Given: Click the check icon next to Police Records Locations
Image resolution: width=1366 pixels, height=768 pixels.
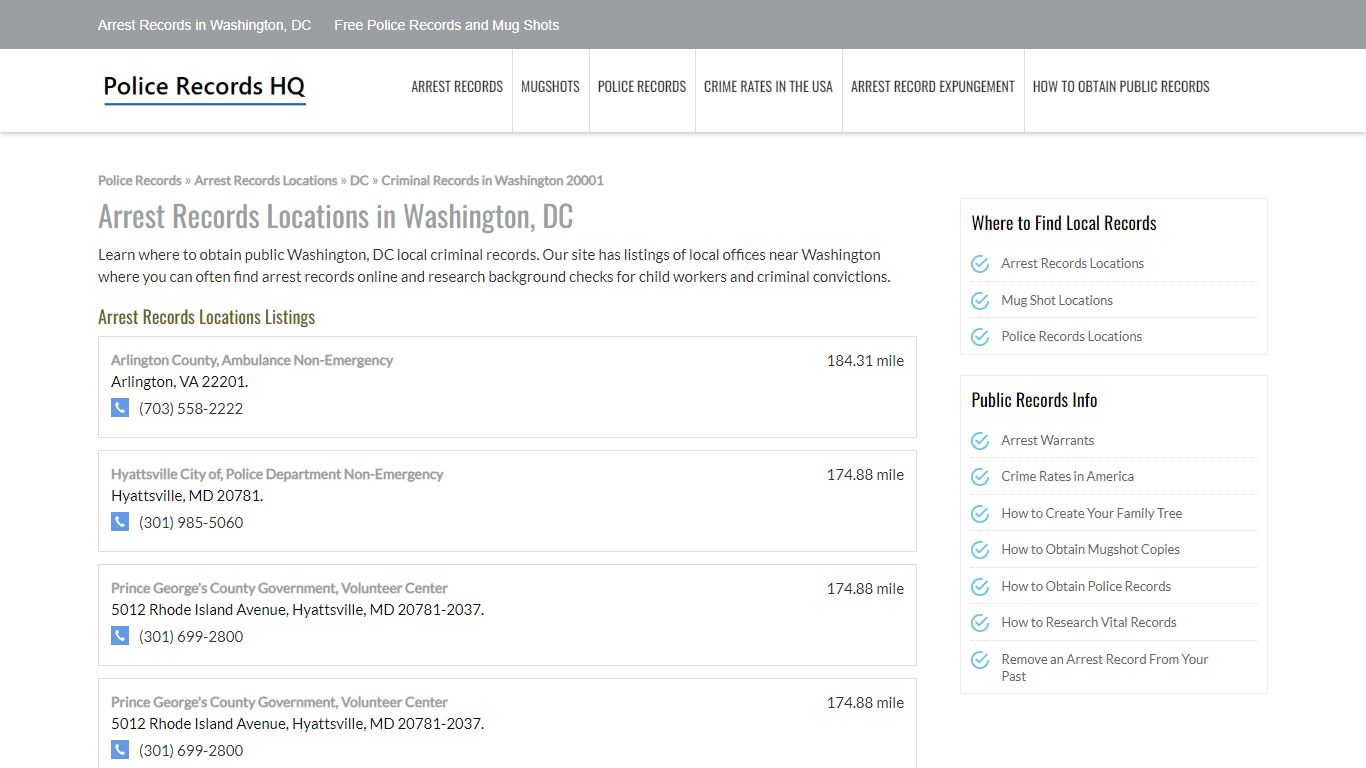Looking at the screenshot, I should 980,337.
